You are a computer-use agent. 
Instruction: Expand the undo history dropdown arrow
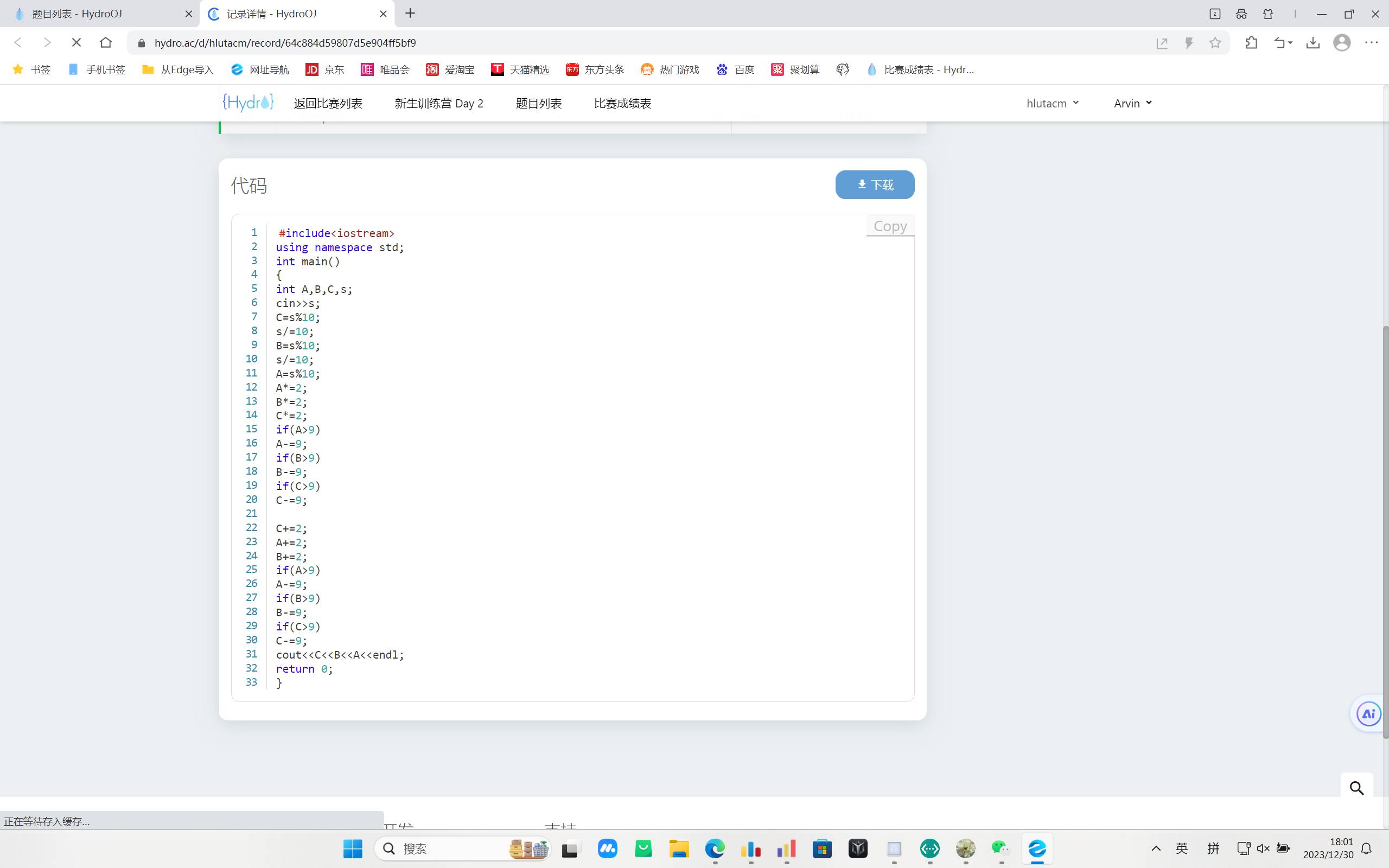(x=1290, y=42)
